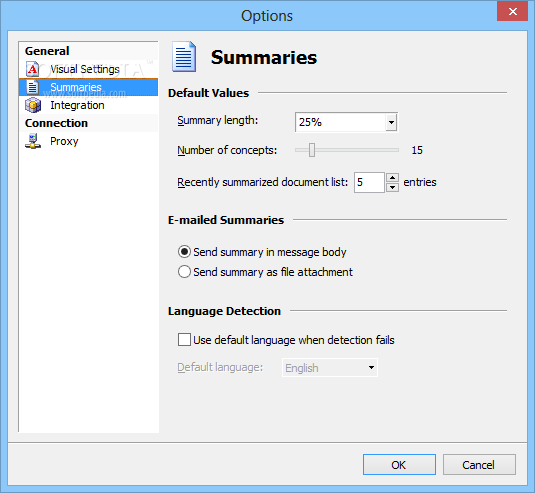This screenshot has height=493, width=535.
Task: Click the Number of concepts slider thumb
Action: 312,150
